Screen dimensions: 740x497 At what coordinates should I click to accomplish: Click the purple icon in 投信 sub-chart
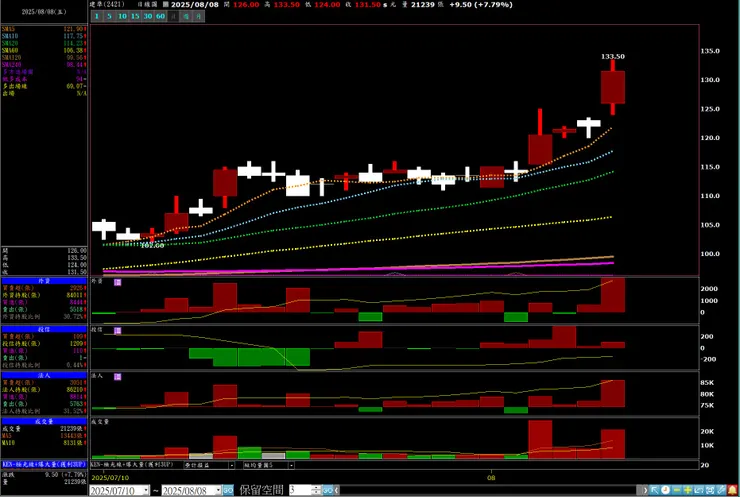pos(118,331)
